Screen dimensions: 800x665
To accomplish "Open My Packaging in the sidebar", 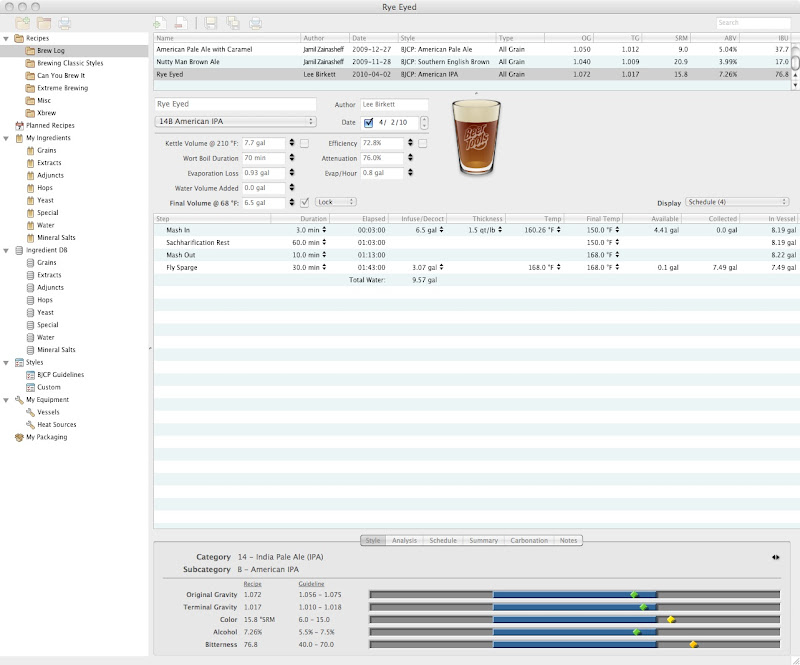I will coord(47,437).
